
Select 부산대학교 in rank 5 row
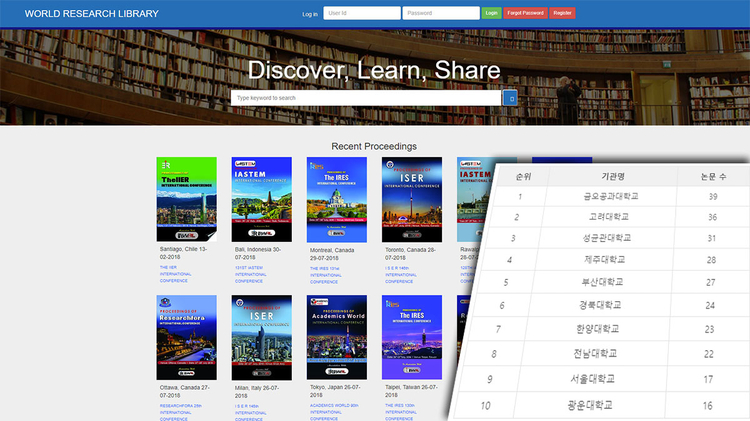602,282
